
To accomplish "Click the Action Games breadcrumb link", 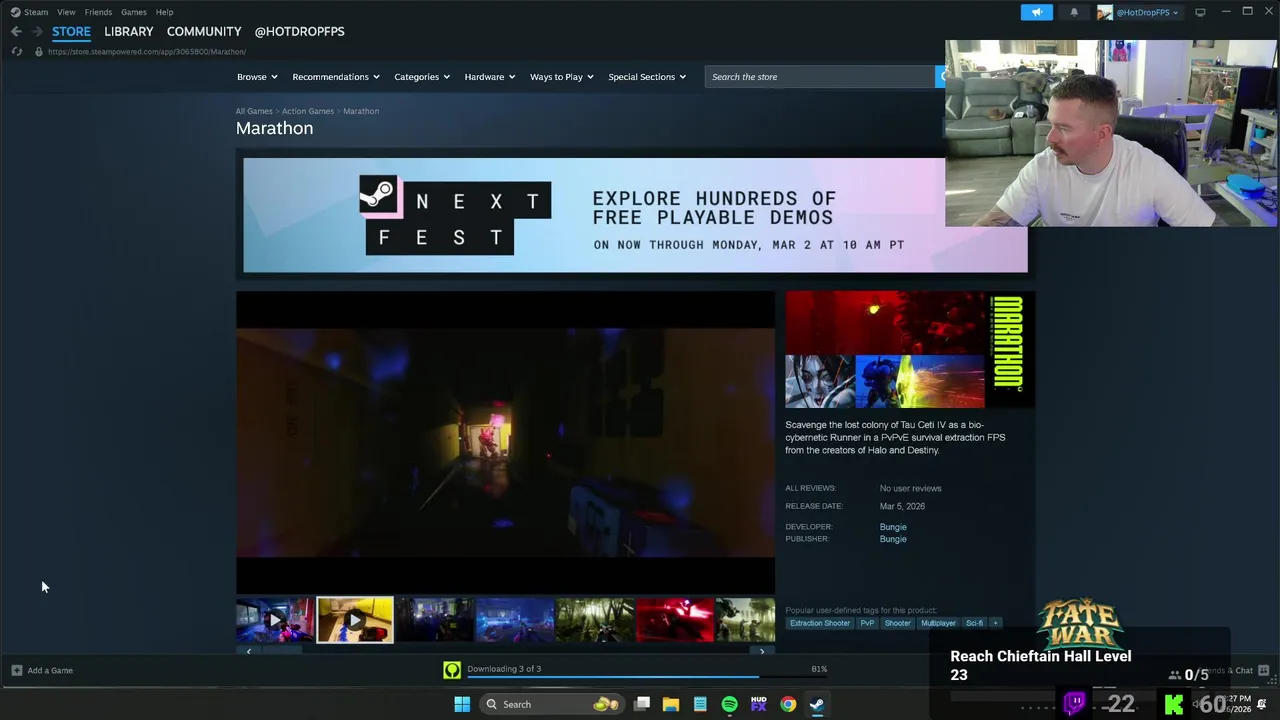I will [308, 111].
